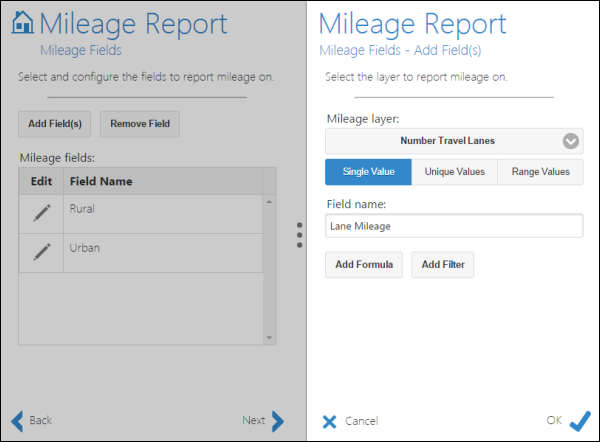Click the home icon beside Mileage Report
Screen dimensions: 600x442
click(21, 22)
